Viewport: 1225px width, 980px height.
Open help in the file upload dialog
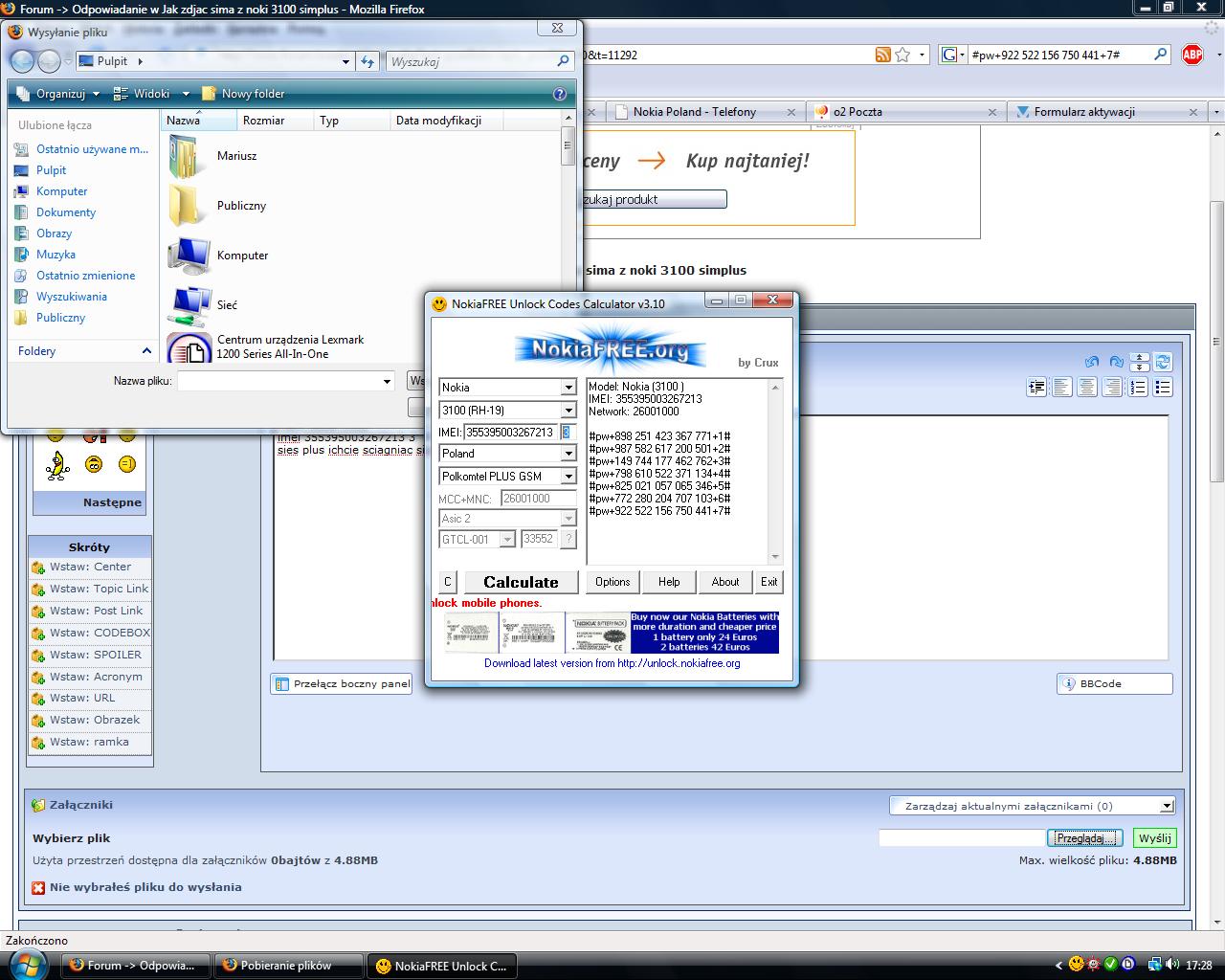pyautogui.click(x=560, y=94)
